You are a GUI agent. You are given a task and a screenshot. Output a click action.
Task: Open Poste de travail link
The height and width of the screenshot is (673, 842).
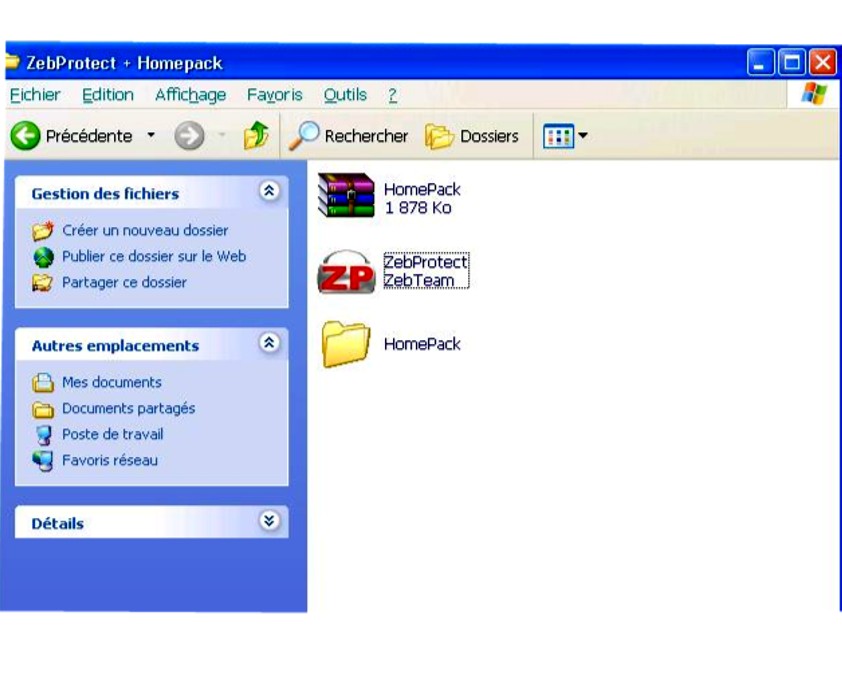tap(113, 435)
